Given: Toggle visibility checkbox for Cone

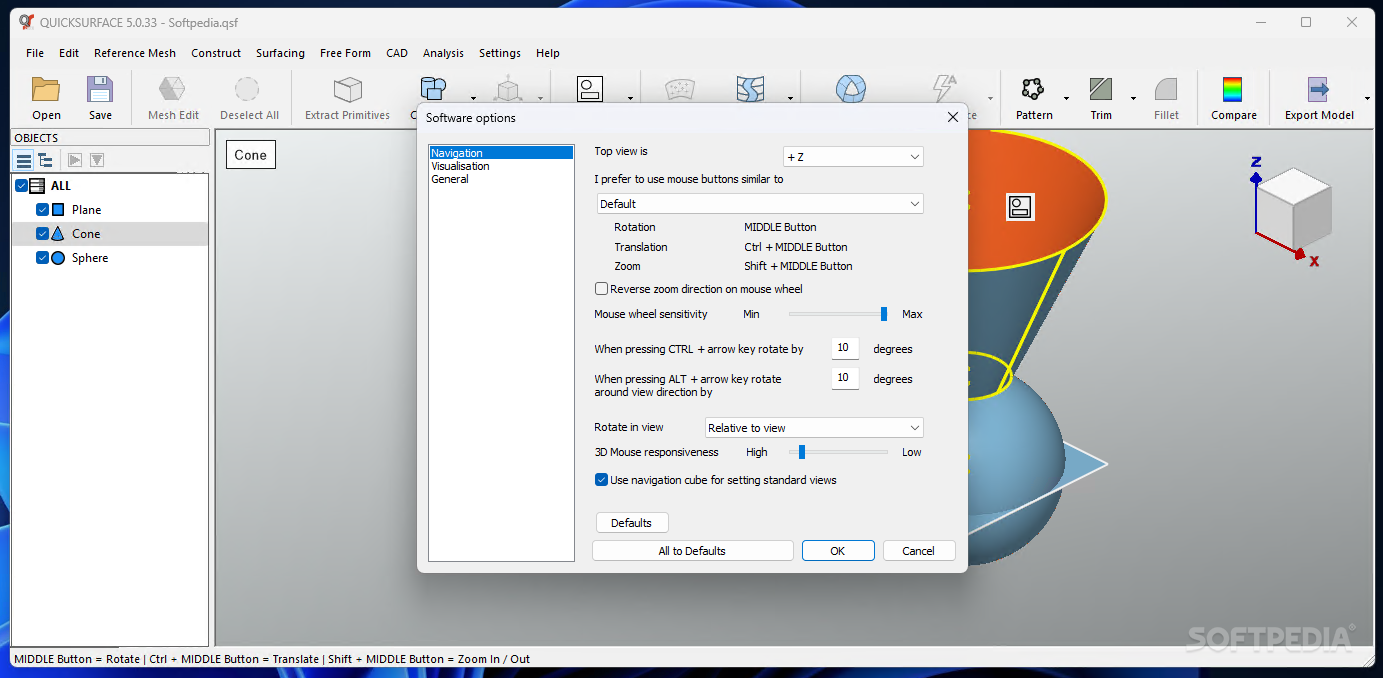Looking at the screenshot, I should [x=42, y=233].
